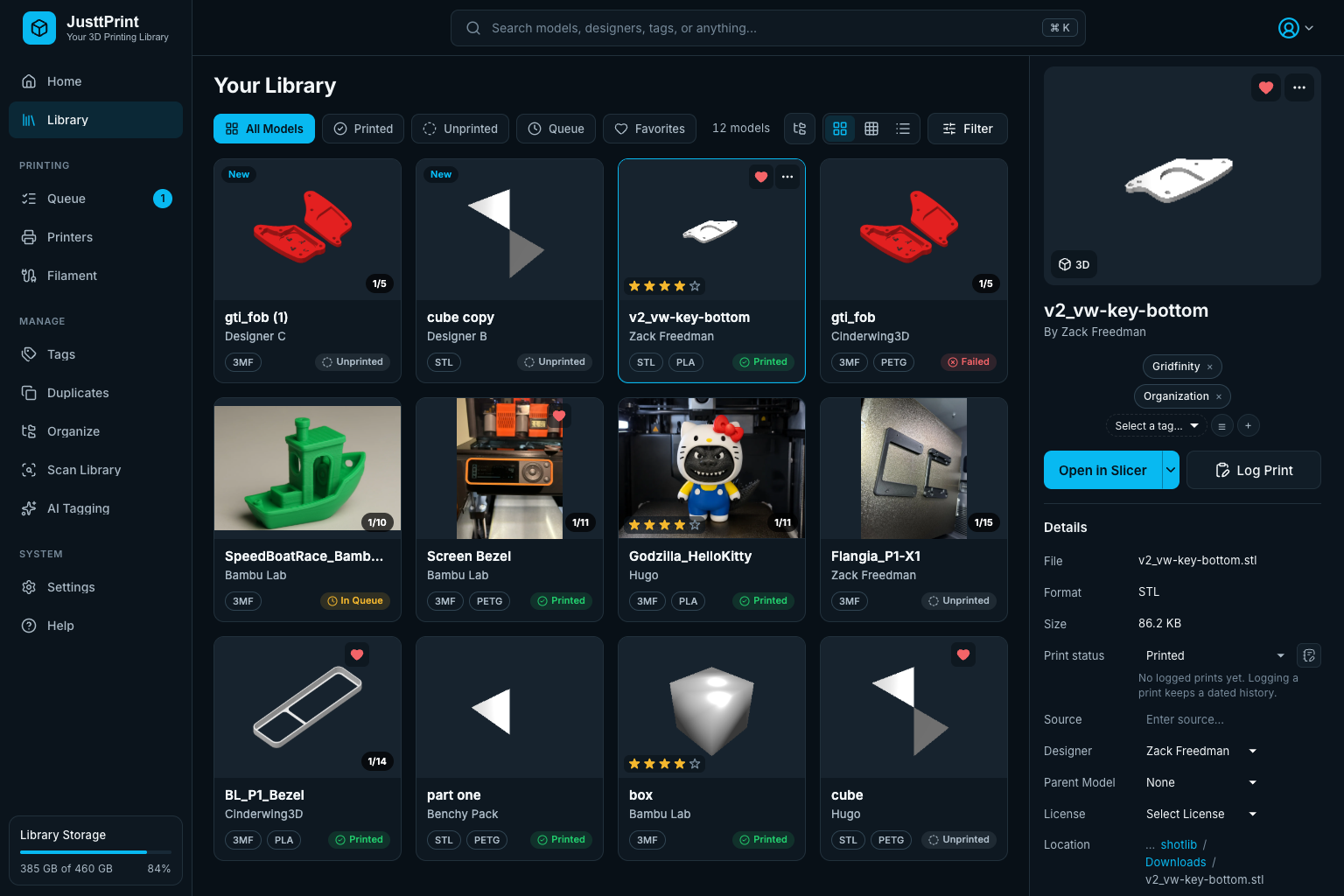Viewport: 1344px width, 896px height.
Task: Click Open in Slicer button
Action: pos(1102,470)
